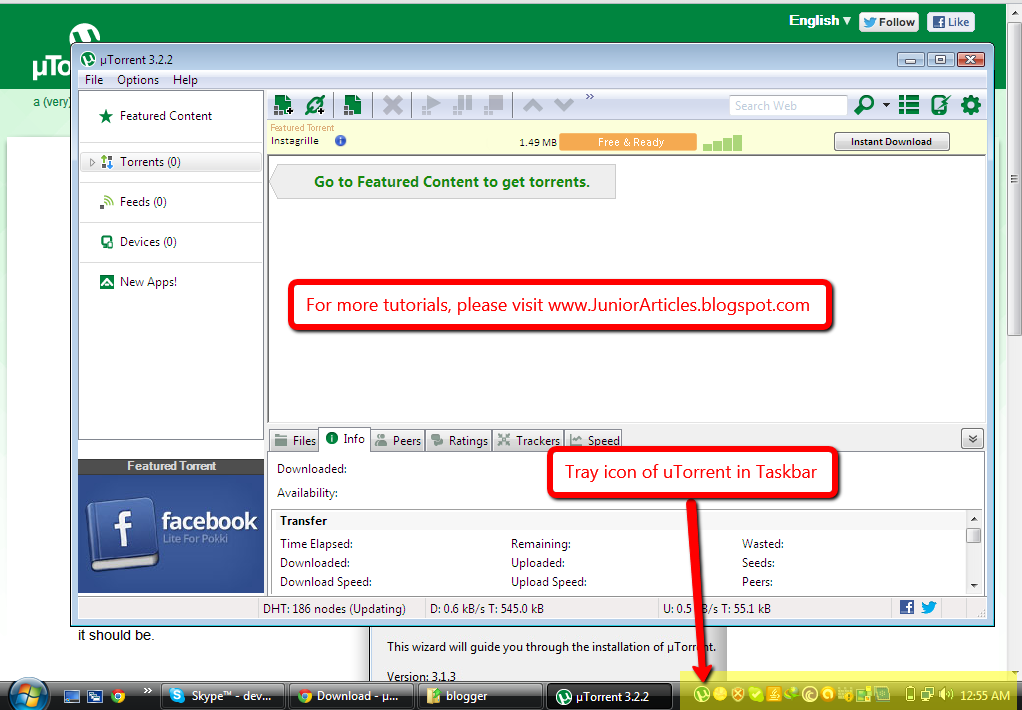Click the 12:55 AM clock
The image size is (1022, 710).
click(x=985, y=696)
